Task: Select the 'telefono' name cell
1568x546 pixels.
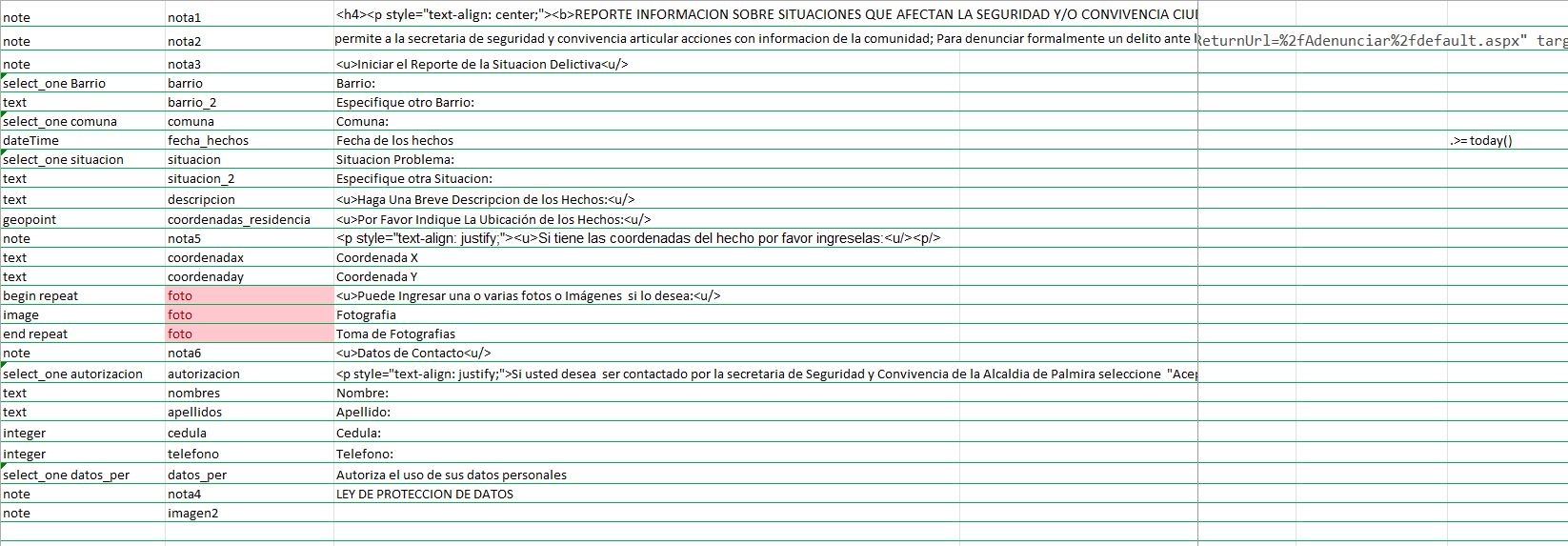Action: point(250,454)
